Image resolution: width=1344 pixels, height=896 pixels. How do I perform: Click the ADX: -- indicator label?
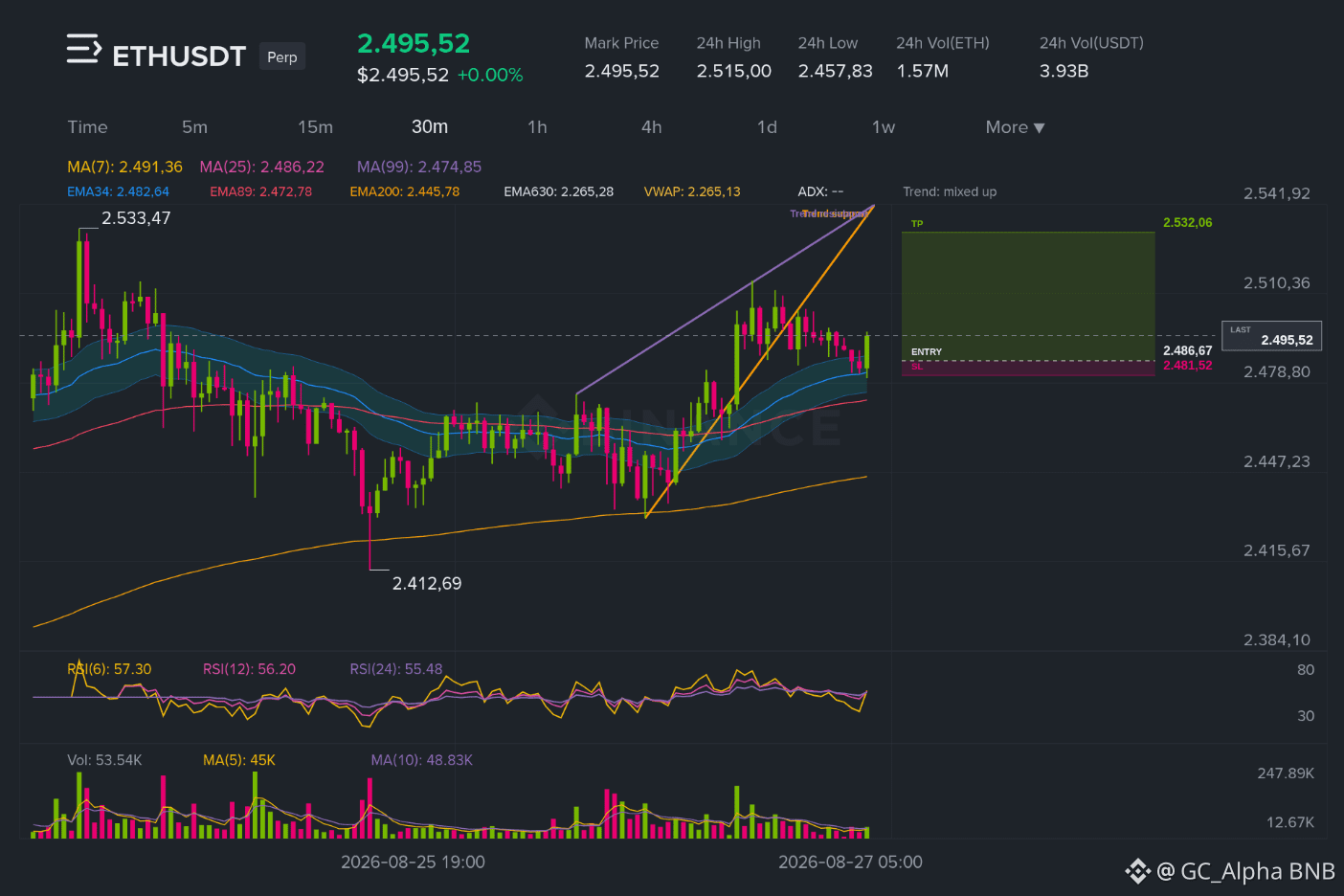(820, 191)
